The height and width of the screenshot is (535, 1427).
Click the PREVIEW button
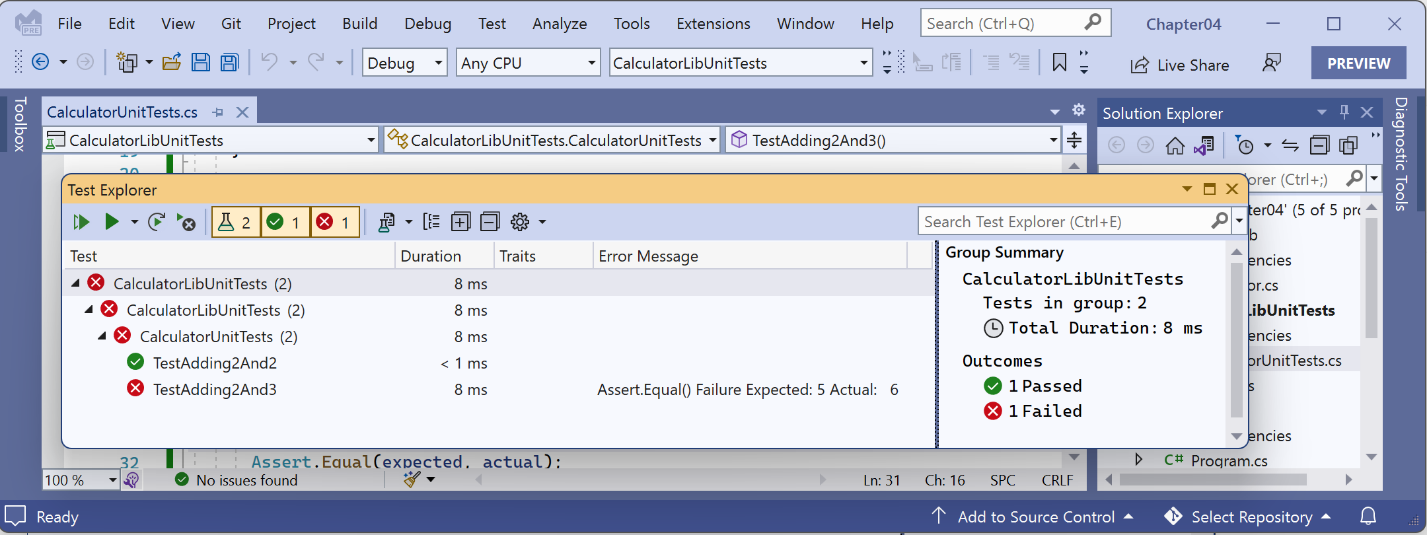pos(1359,63)
